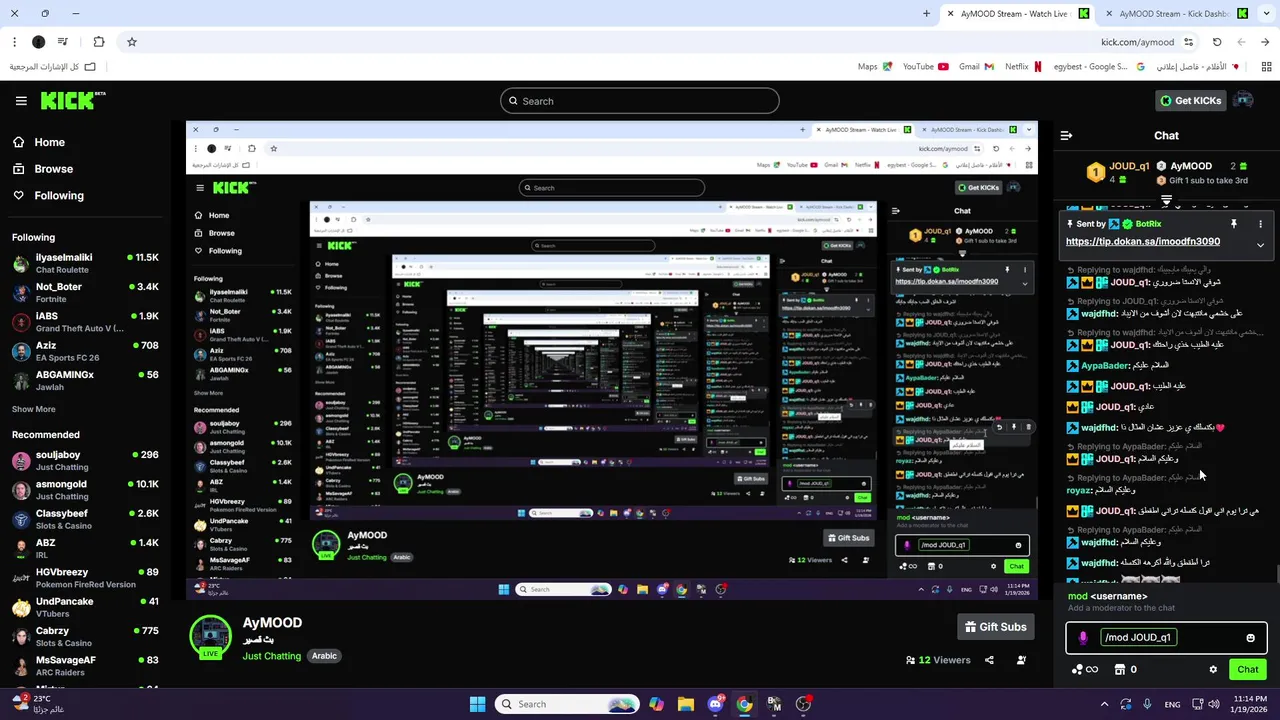Click the live stream video player

coord(612,360)
